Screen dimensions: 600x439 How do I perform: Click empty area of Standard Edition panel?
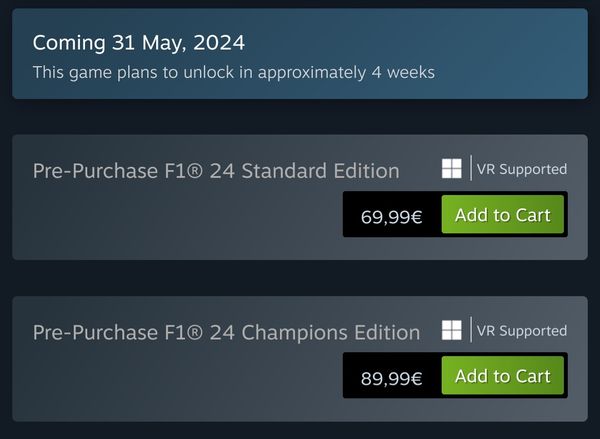click(172, 226)
